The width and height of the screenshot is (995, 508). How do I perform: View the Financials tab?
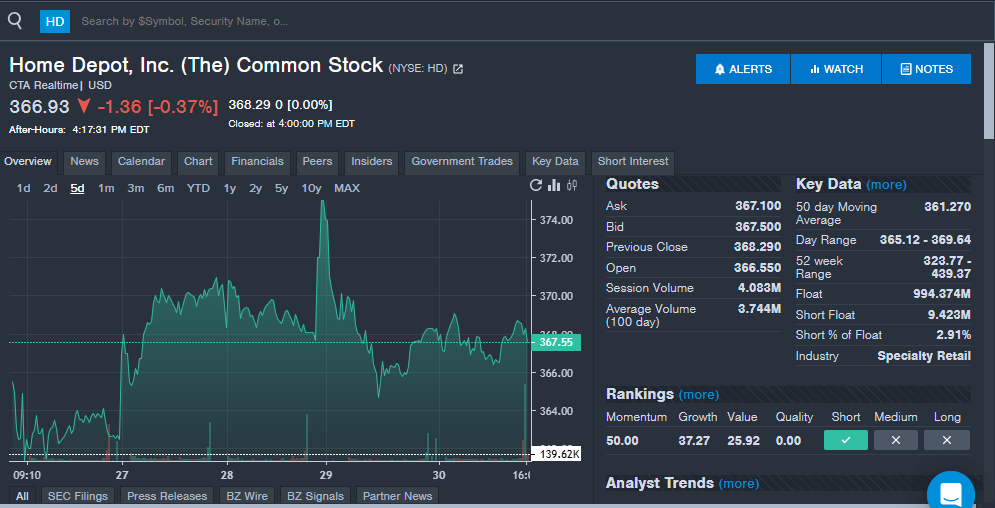(x=257, y=162)
